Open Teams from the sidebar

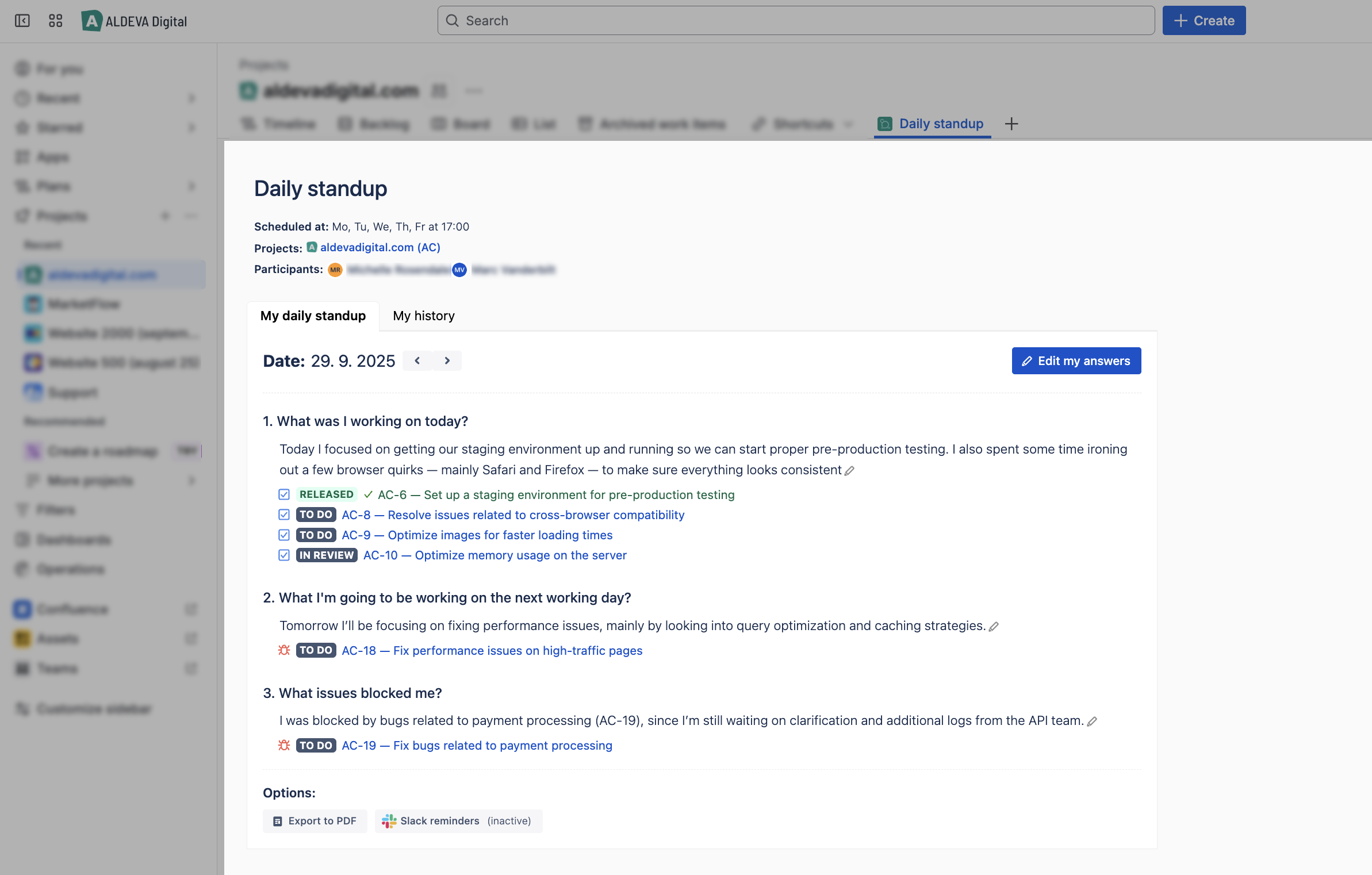[57, 668]
